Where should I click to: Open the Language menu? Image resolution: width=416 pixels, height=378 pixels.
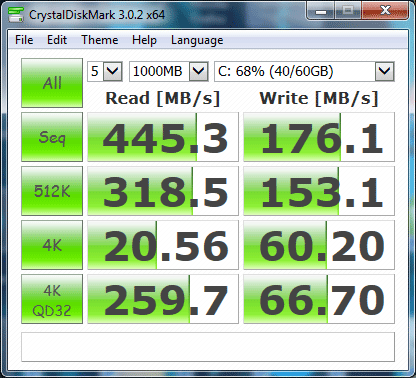[197, 40]
